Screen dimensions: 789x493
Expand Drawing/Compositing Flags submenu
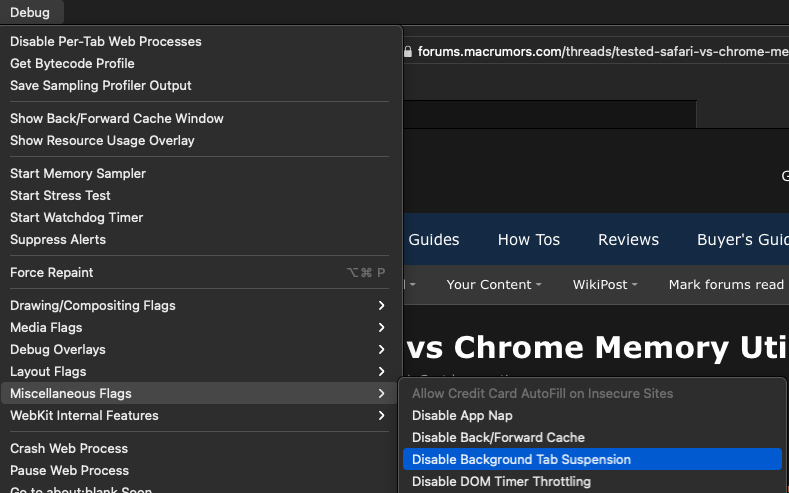[93, 305]
